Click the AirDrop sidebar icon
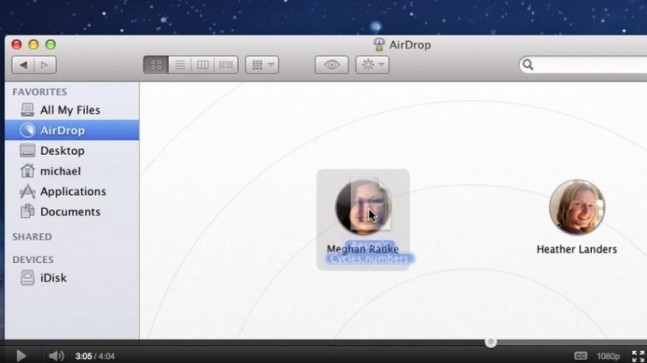 point(27,130)
